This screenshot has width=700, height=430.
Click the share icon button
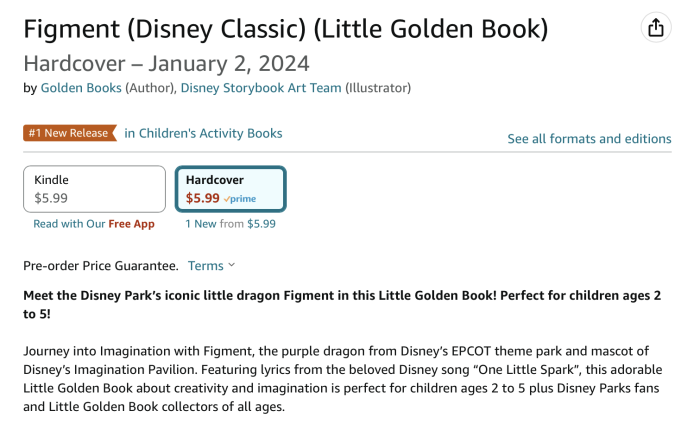[656, 28]
